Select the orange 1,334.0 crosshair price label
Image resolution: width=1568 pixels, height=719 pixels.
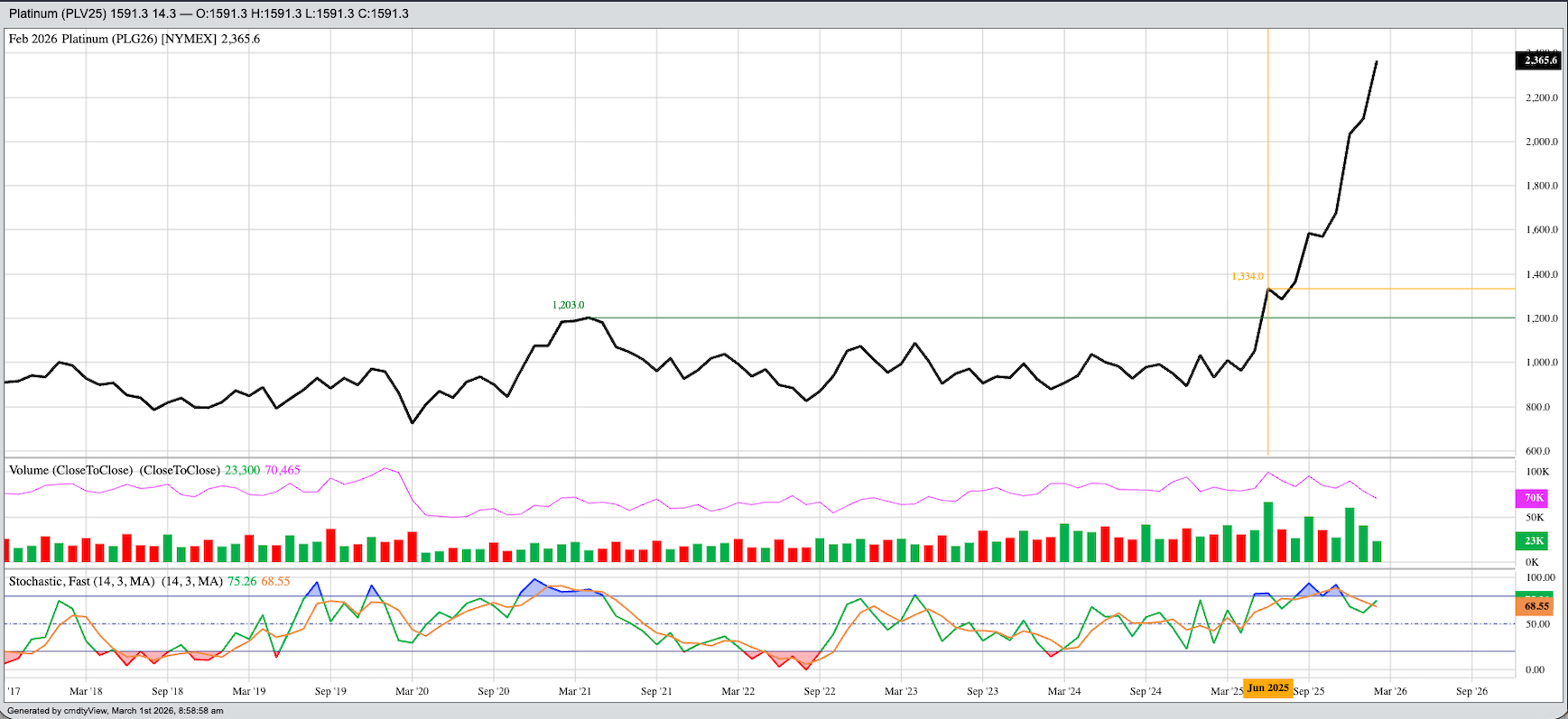pos(1247,276)
